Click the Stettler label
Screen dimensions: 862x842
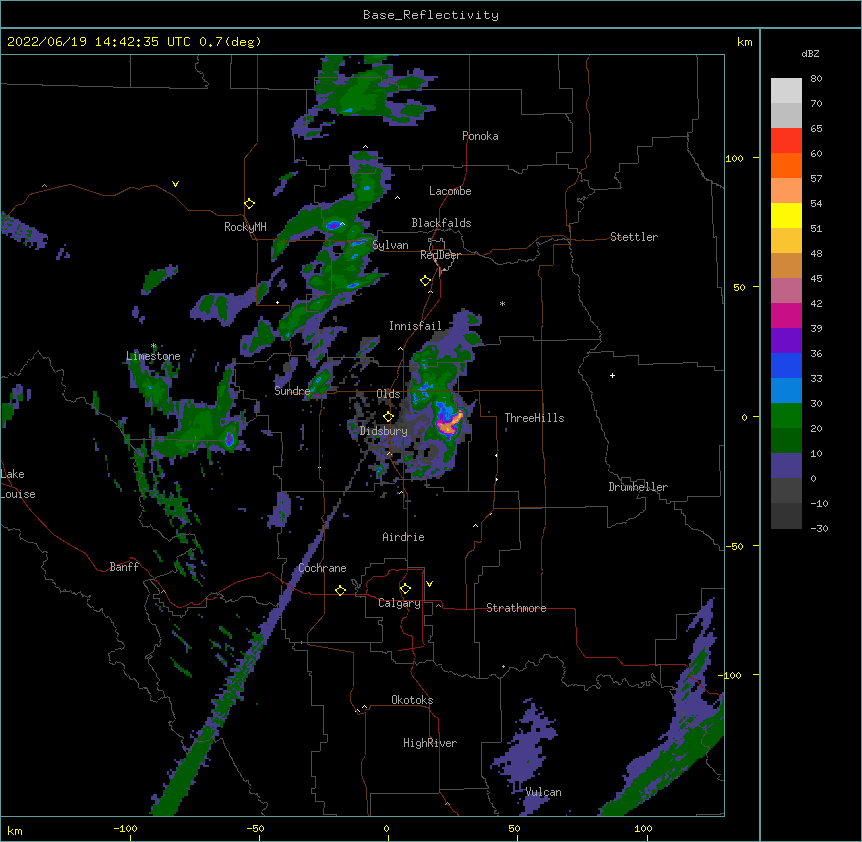(x=634, y=237)
